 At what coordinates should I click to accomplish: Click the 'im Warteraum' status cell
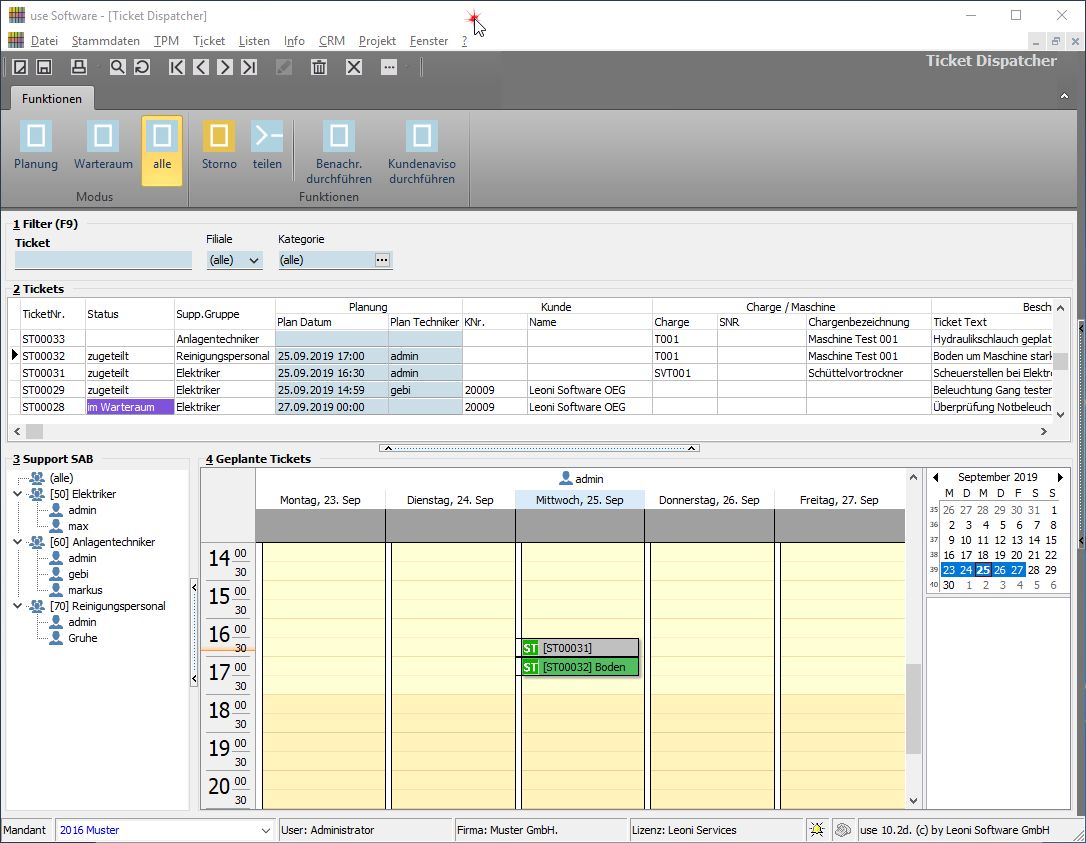coord(130,407)
